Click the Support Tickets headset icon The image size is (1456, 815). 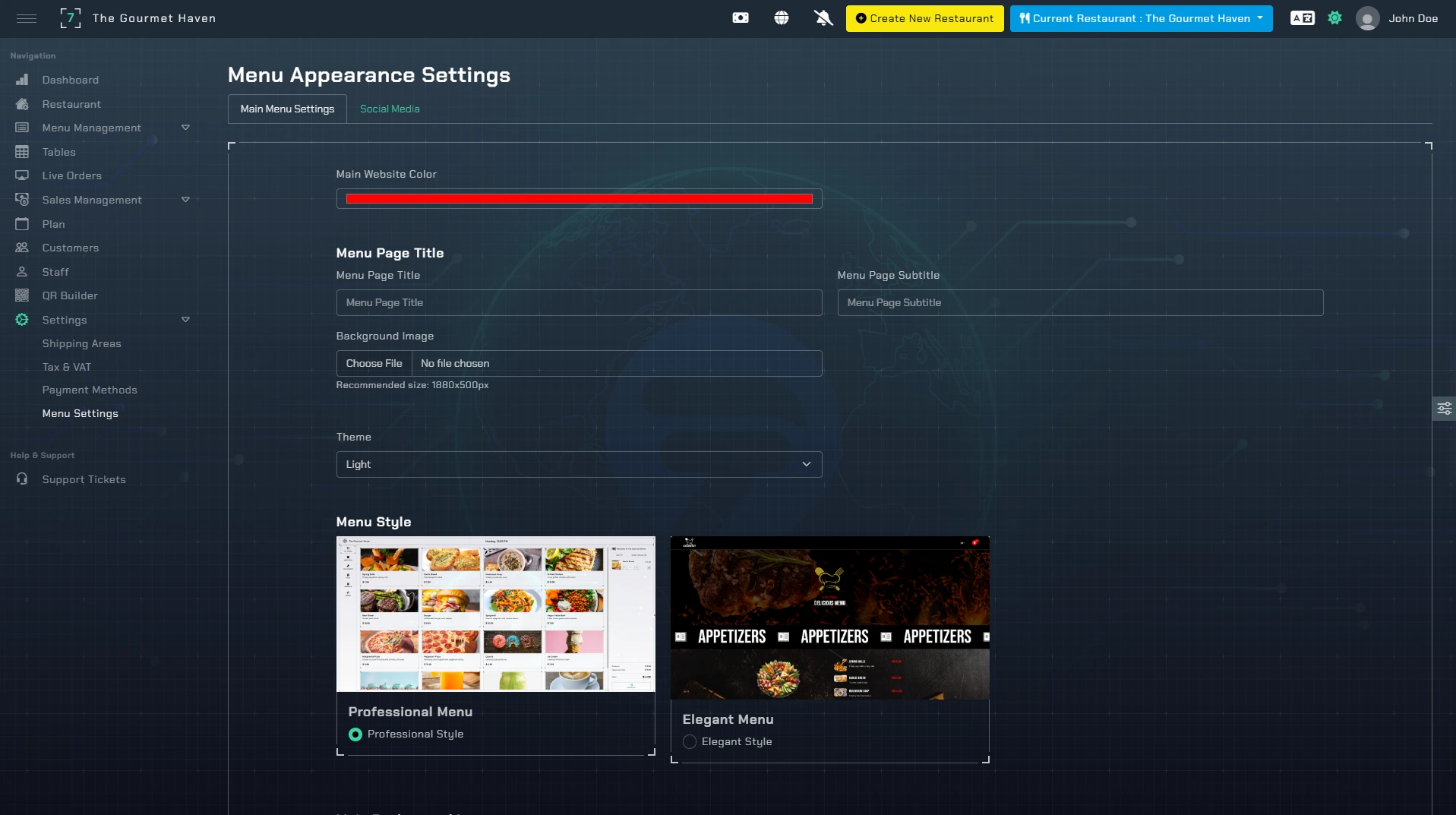click(x=22, y=479)
